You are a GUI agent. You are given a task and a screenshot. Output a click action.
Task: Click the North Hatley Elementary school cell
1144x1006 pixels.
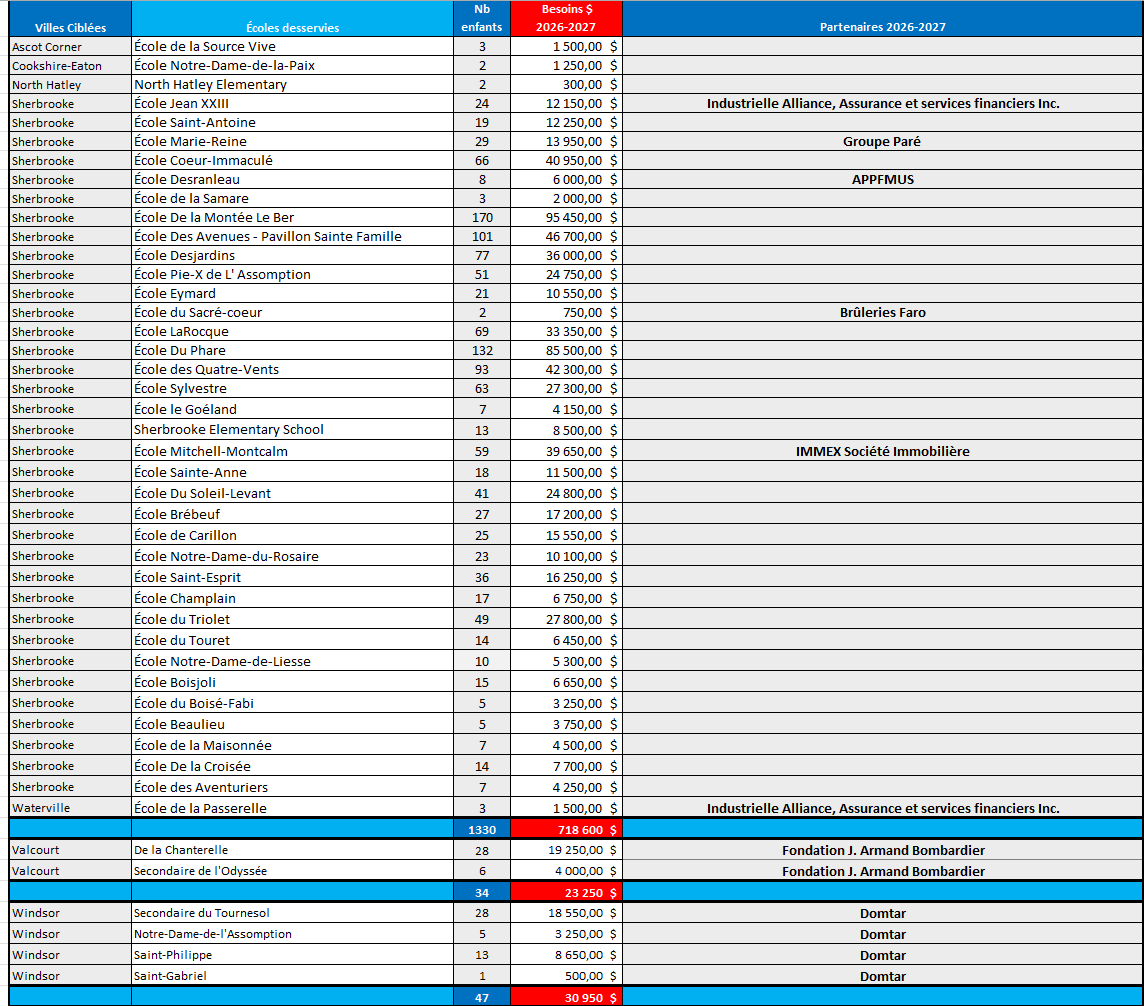[x=292, y=85]
